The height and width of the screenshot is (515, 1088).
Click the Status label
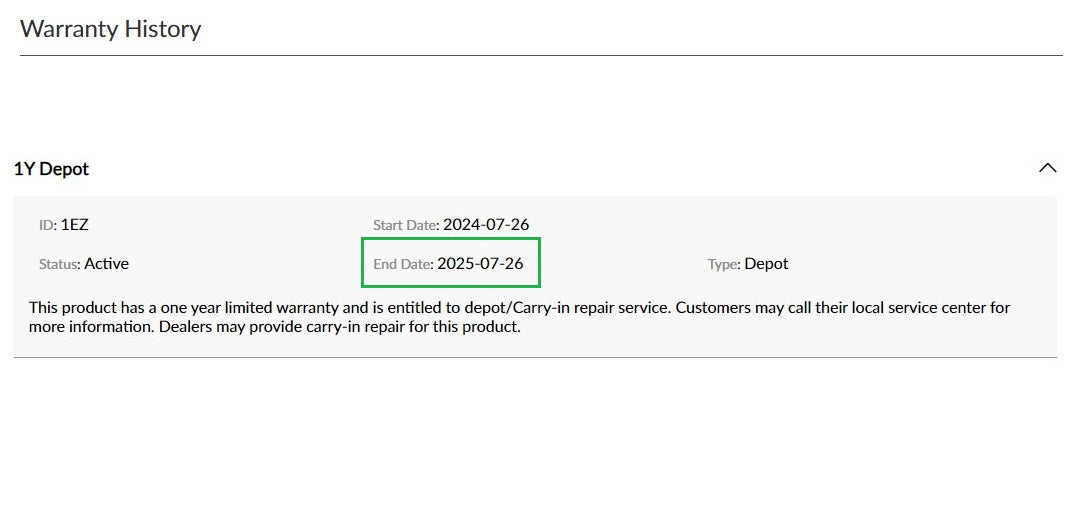tap(59, 265)
